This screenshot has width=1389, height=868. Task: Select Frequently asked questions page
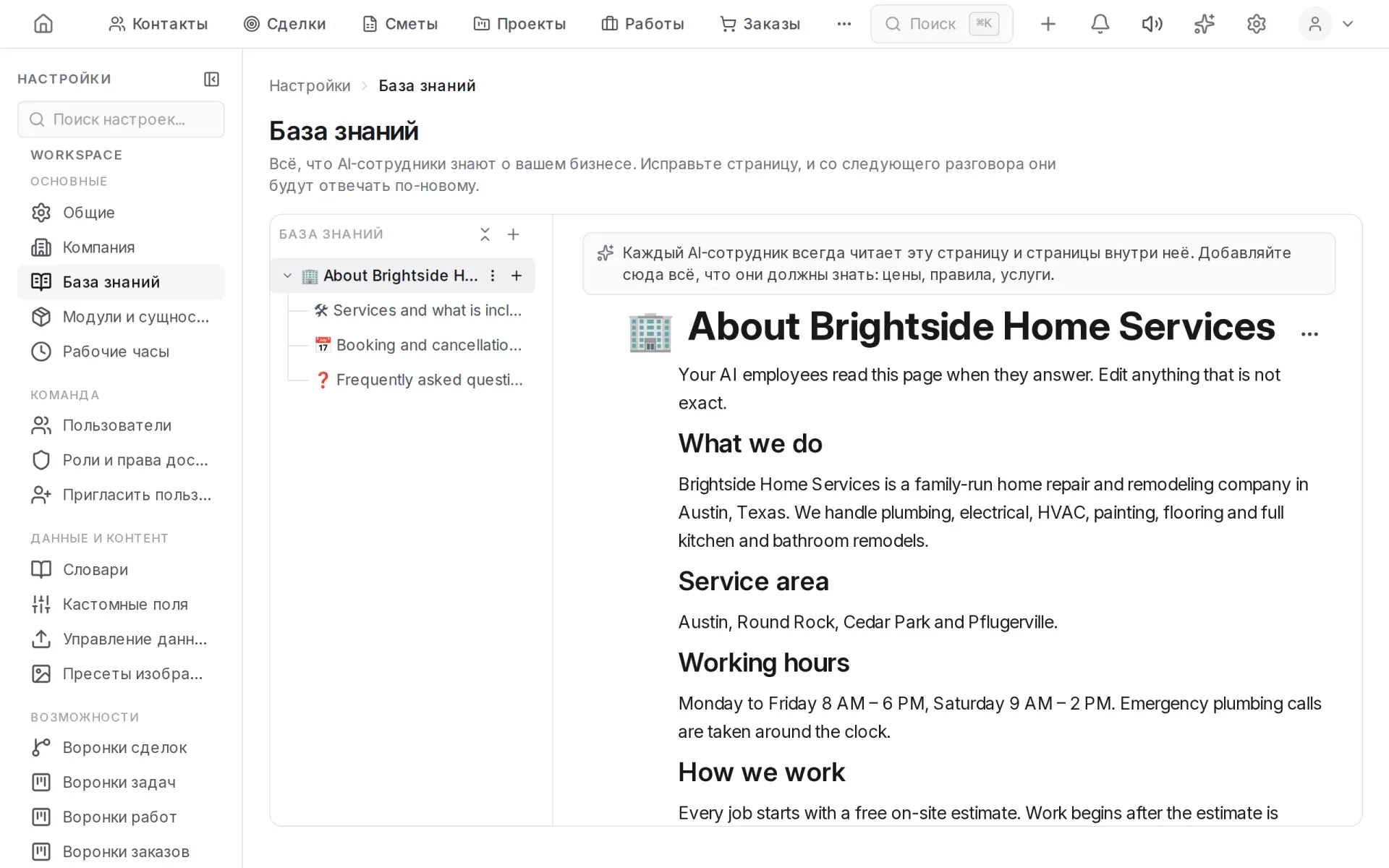pyautogui.click(x=417, y=380)
